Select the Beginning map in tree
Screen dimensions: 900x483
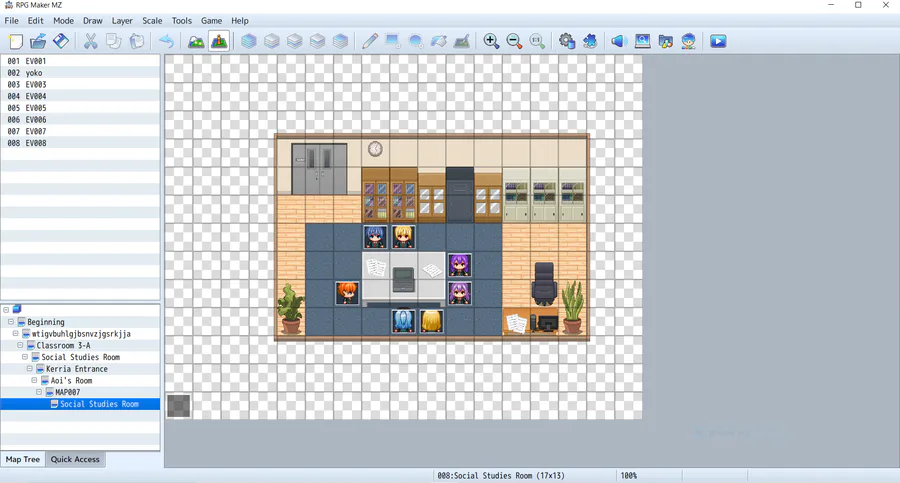46,322
